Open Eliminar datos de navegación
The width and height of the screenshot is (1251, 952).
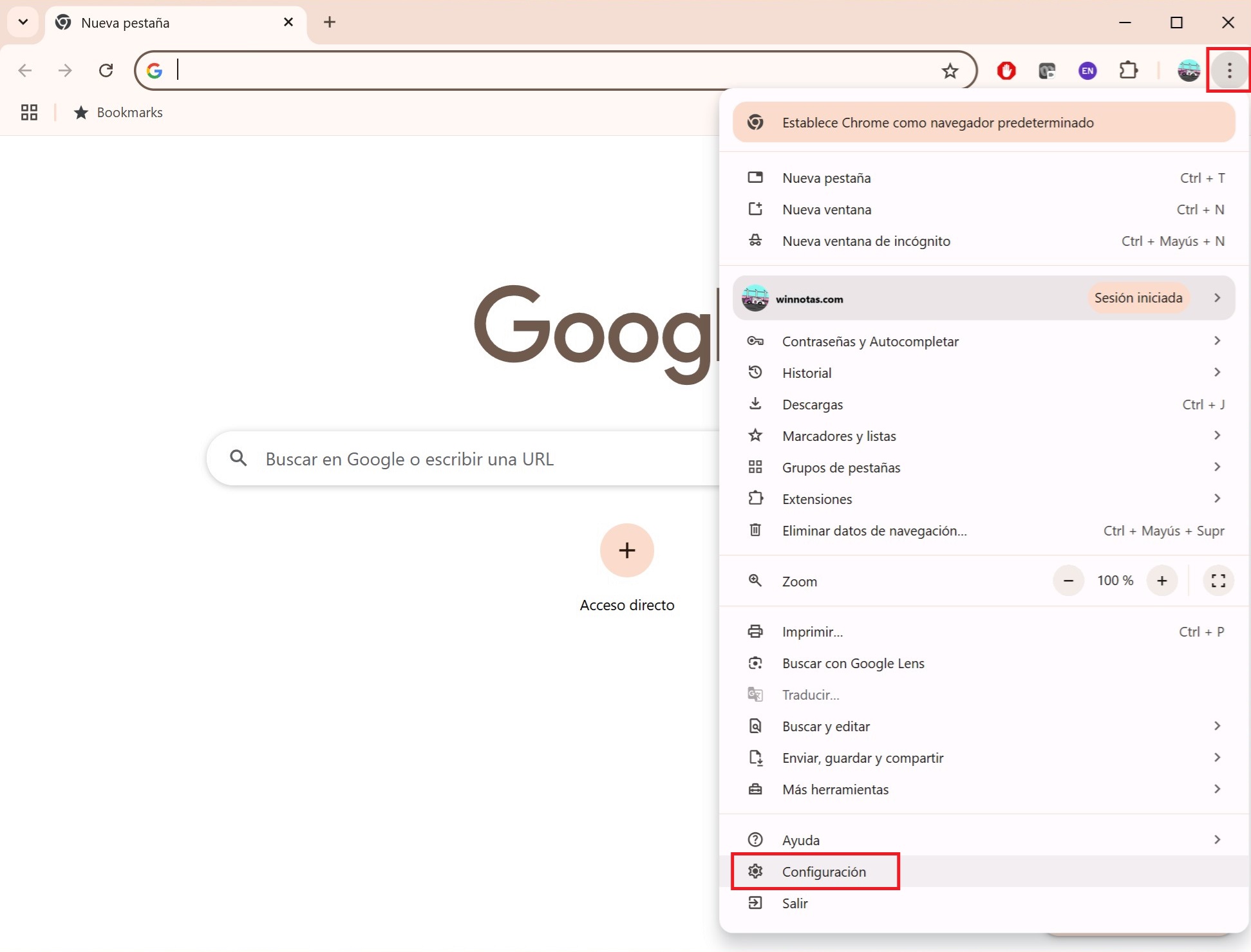984,530
